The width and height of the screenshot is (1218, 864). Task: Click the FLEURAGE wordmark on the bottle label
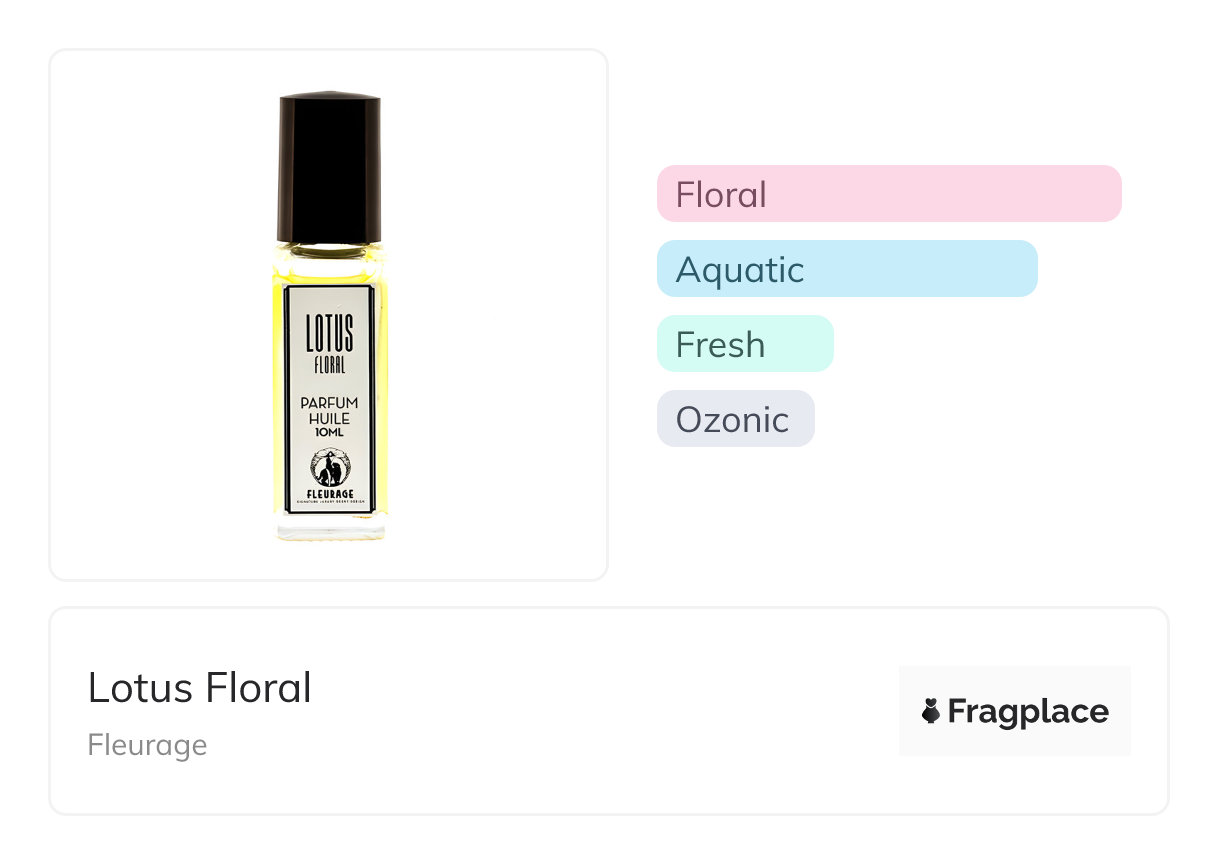[x=329, y=492]
